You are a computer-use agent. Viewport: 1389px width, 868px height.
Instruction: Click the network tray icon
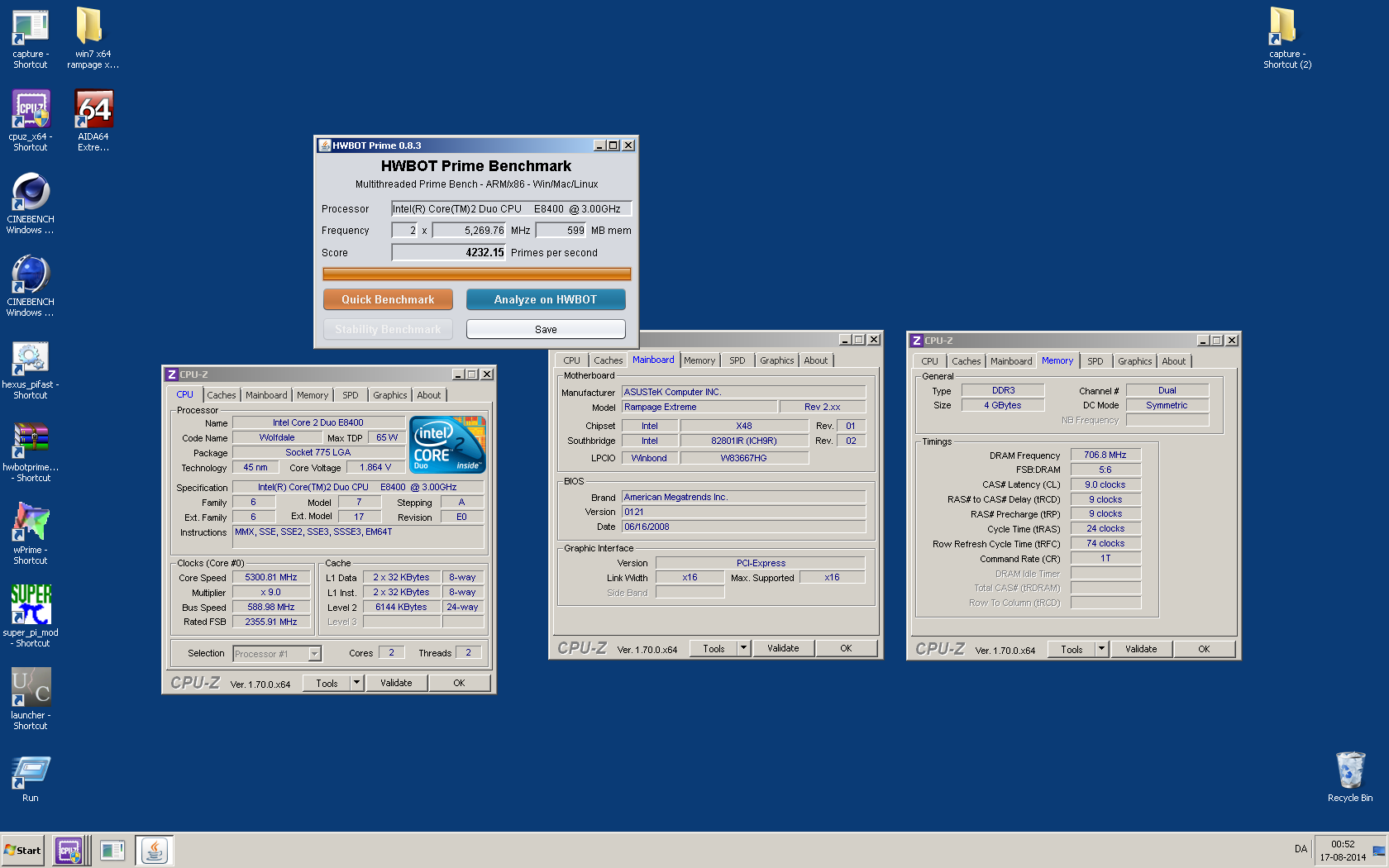click(x=1378, y=851)
